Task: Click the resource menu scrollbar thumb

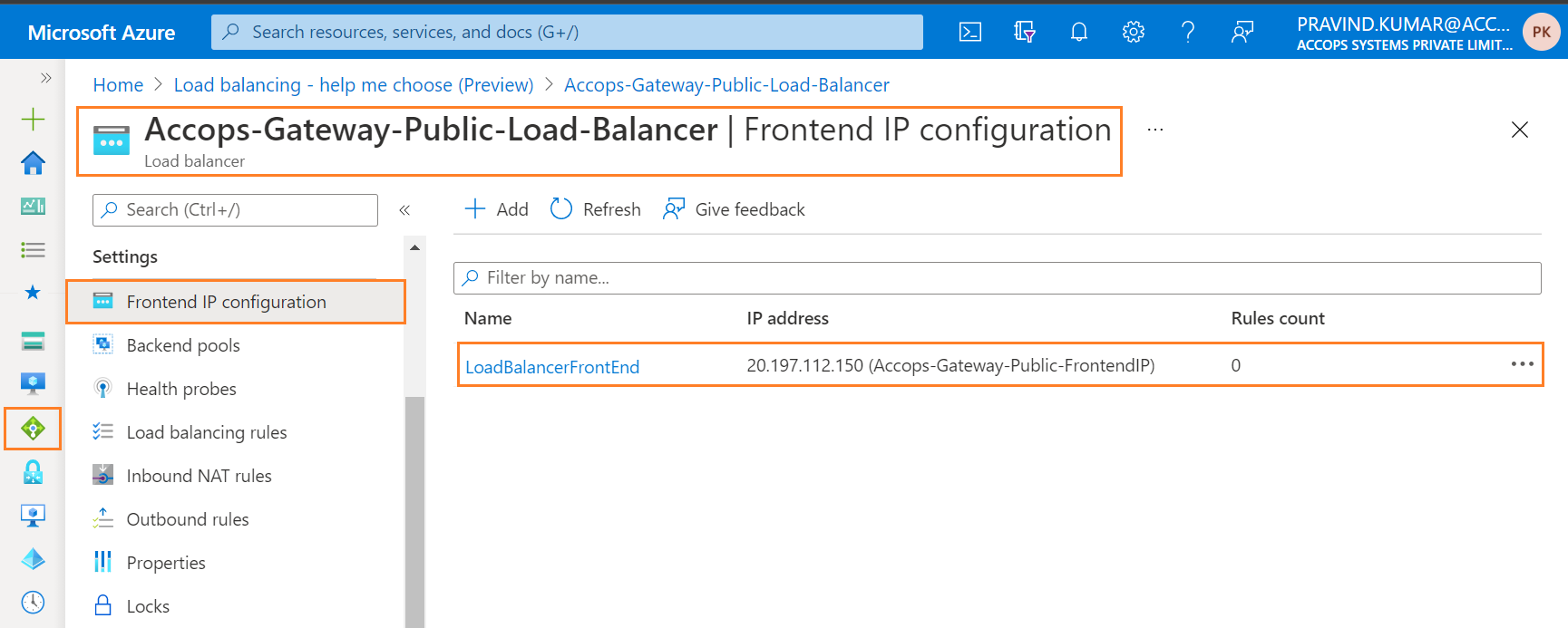Action: click(414, 512)
